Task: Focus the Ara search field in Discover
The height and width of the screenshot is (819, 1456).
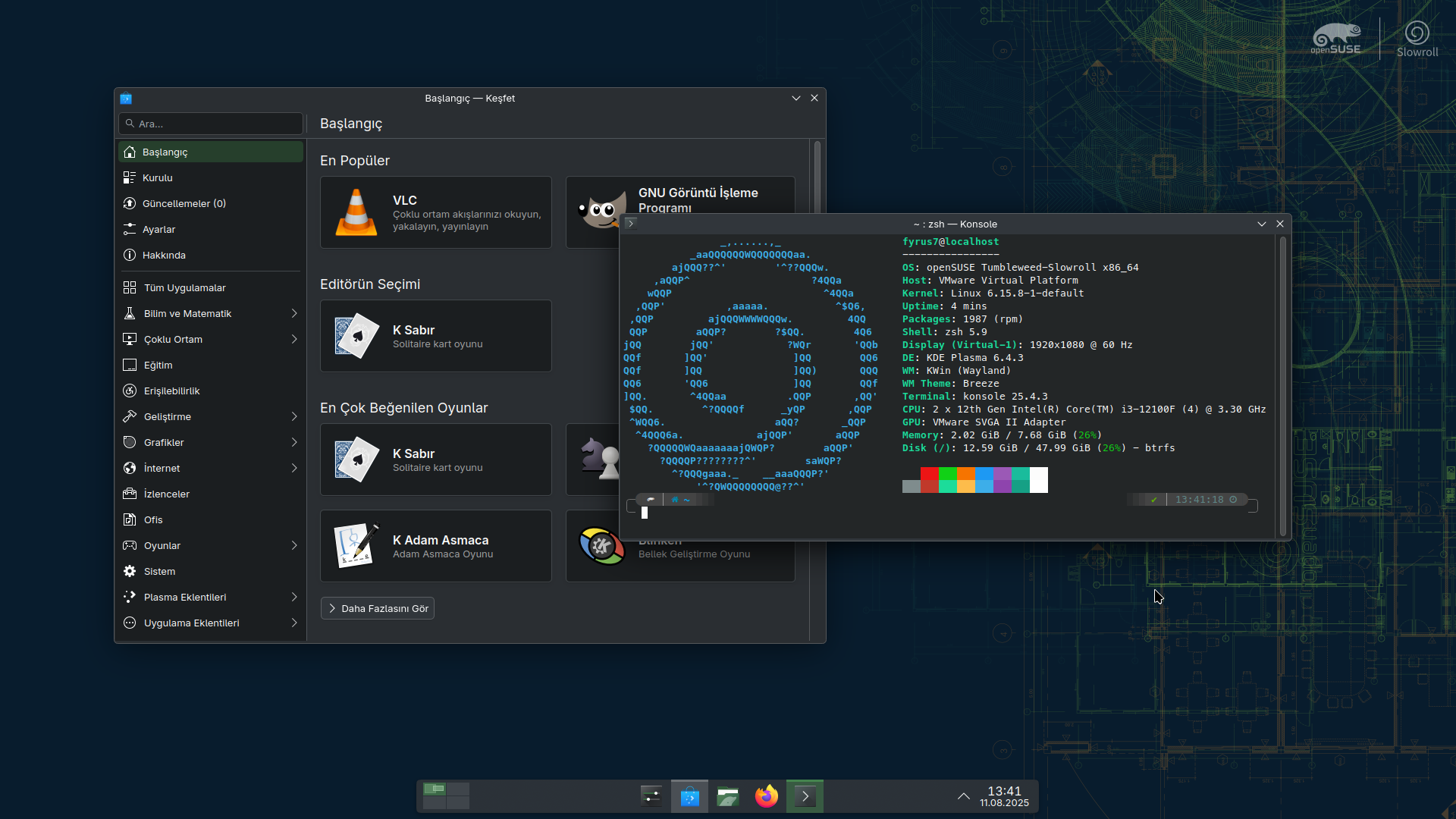Action: [211, 124]
